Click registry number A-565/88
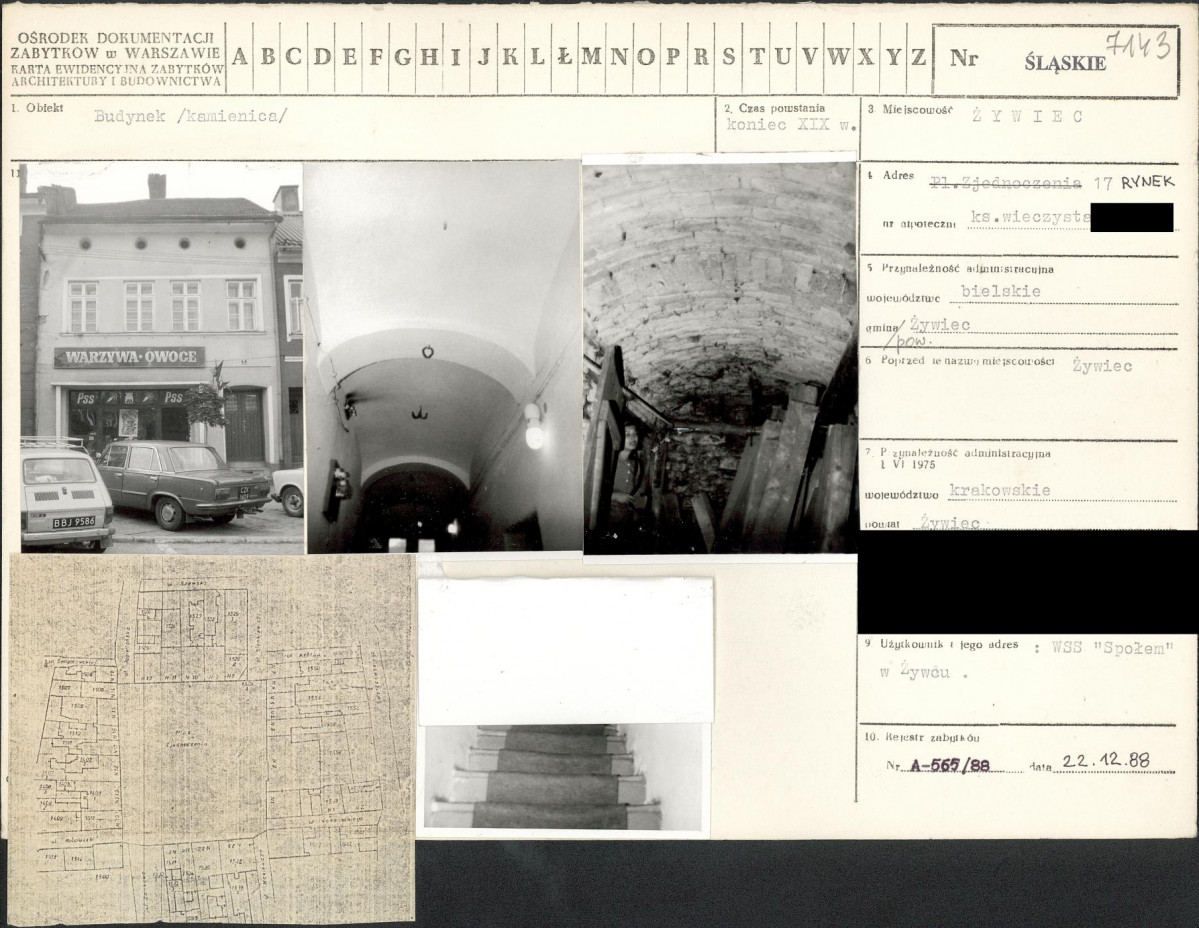The width and height of the screenshot is (1199, 928). [x=949, y=764]
